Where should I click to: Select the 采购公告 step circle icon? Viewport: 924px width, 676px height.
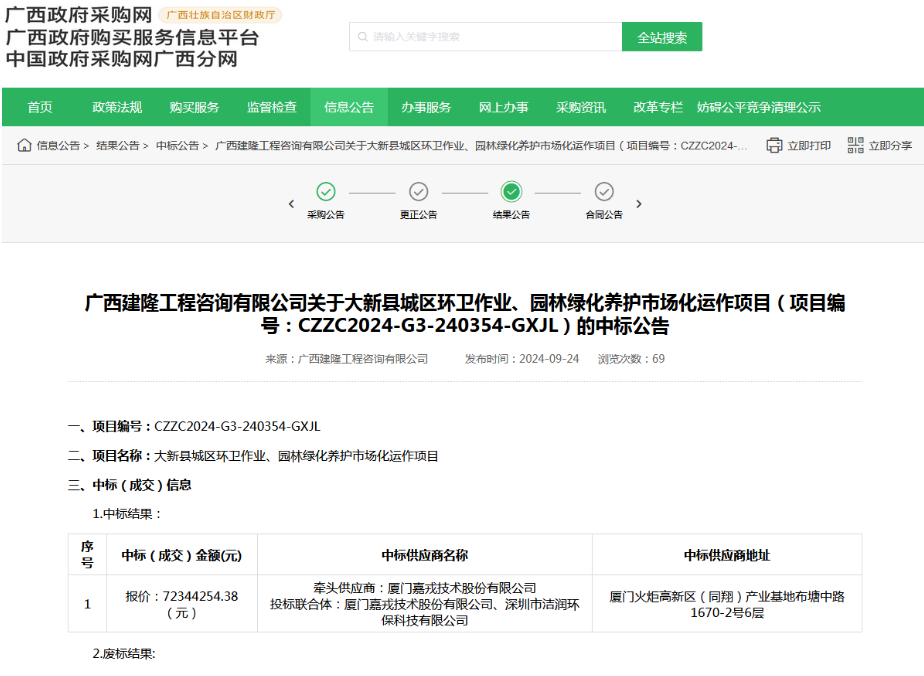point(326,192)
